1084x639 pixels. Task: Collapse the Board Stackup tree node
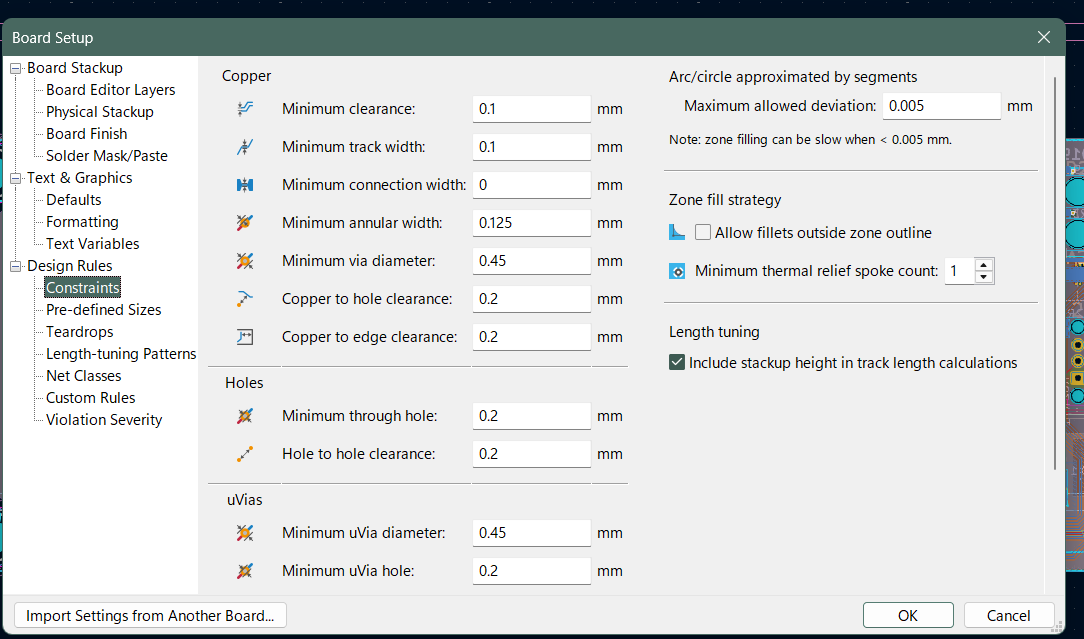tap(16, 68)
